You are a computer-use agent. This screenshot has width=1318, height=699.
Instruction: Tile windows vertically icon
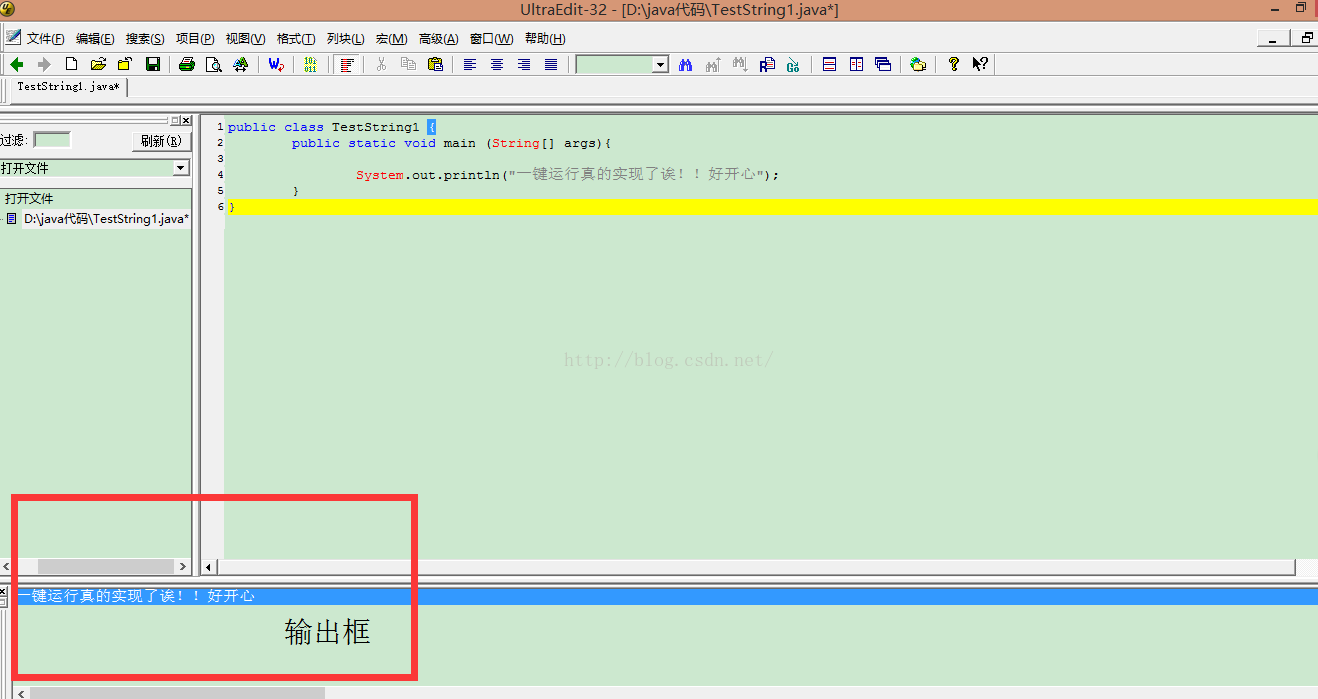tap(856, 64)
